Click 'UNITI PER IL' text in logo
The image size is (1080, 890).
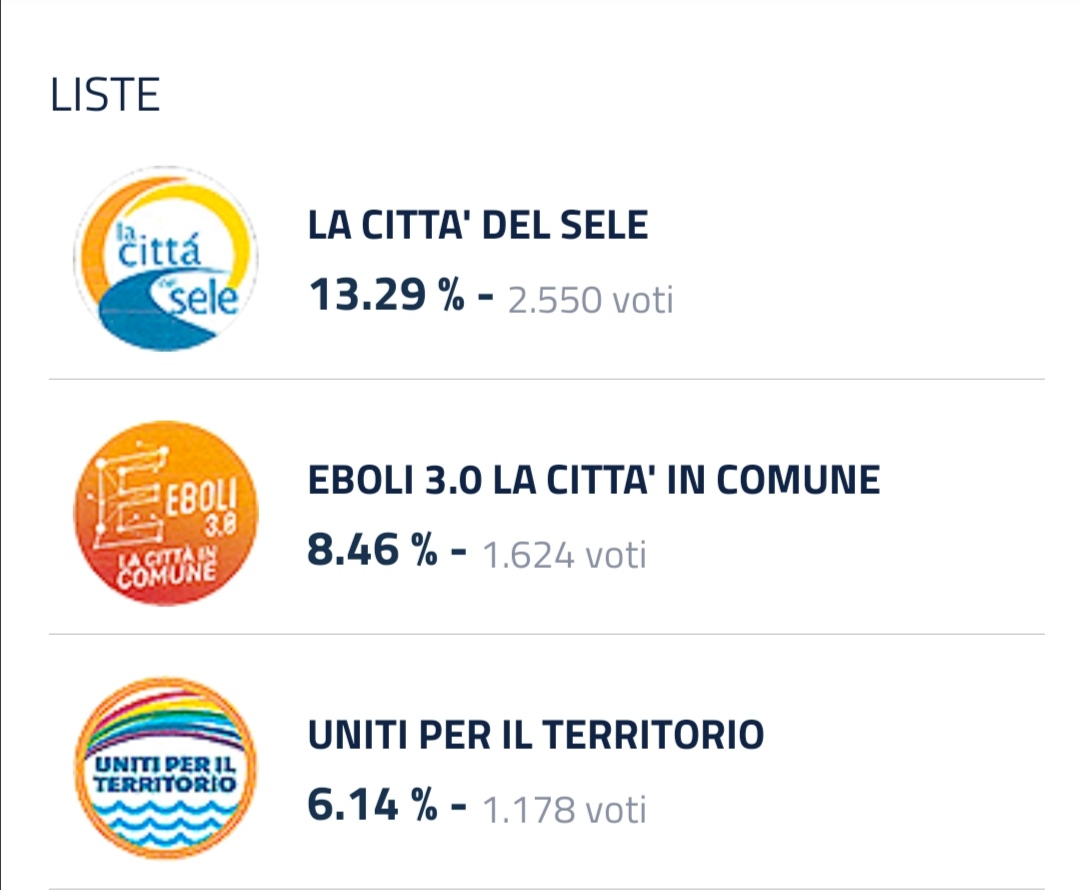point(165,764)
